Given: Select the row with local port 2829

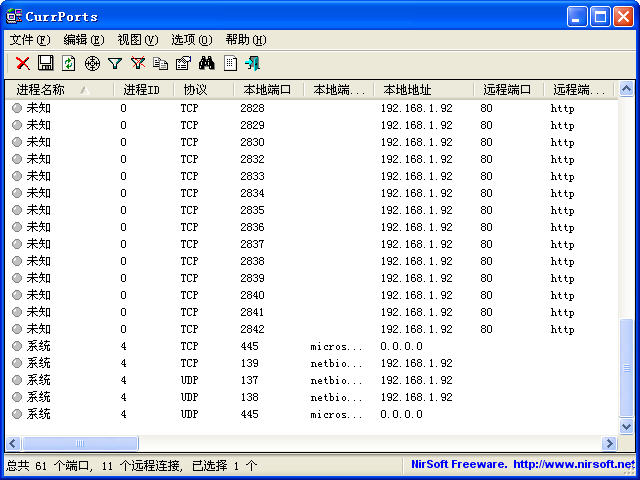Looking at the screenshot, I should (311, 125).
